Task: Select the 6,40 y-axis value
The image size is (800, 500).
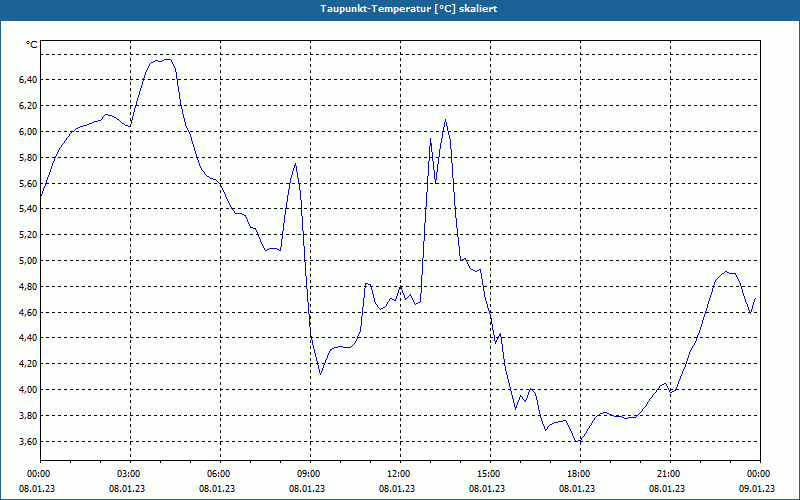Action: (x=28, y=80)
